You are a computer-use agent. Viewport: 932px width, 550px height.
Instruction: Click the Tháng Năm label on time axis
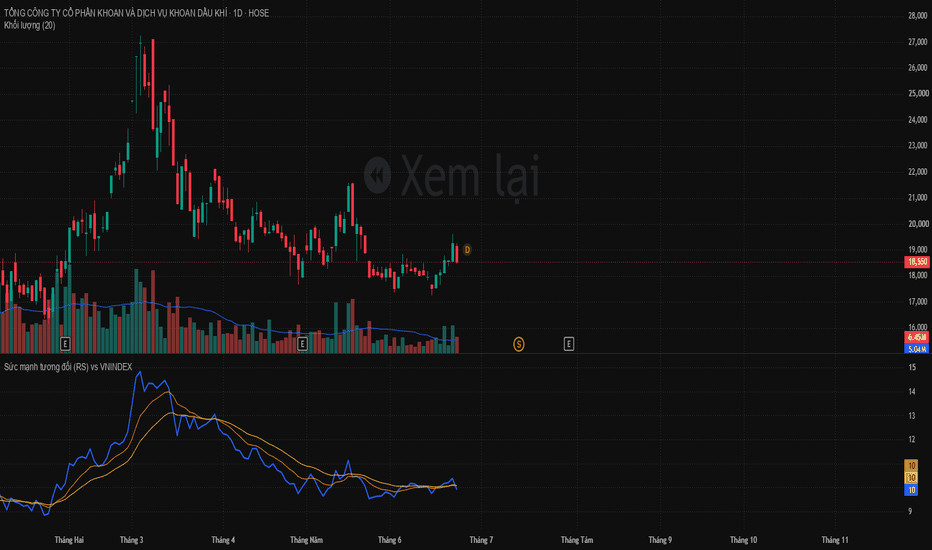pyautogui.click(x=306, y=540)
